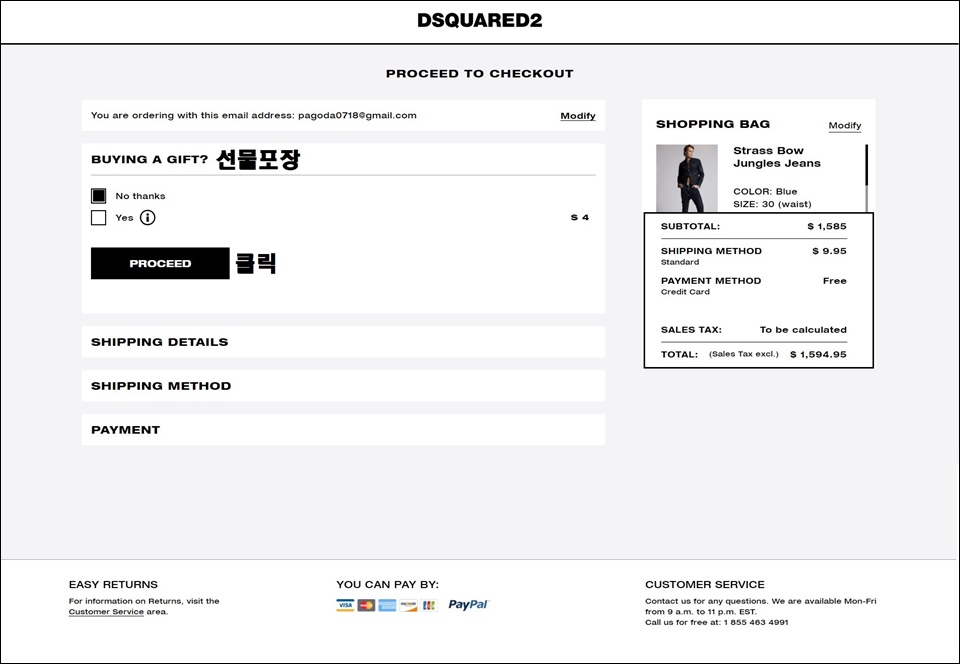Click the DSQUARED2 logo
960x664 pixels.
click(x=479, y=20)
